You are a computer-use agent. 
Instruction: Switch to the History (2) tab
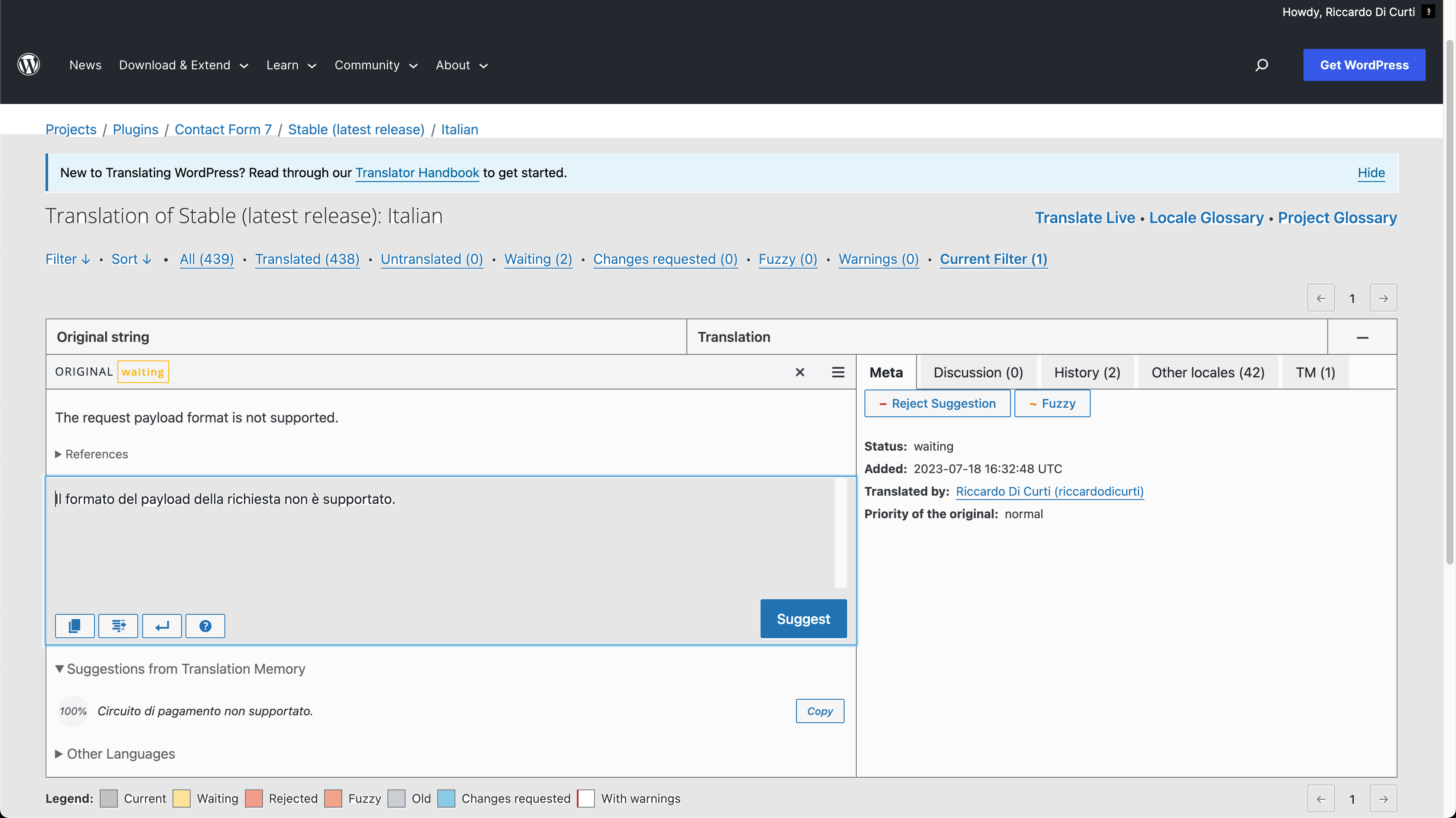point(1087,373)
